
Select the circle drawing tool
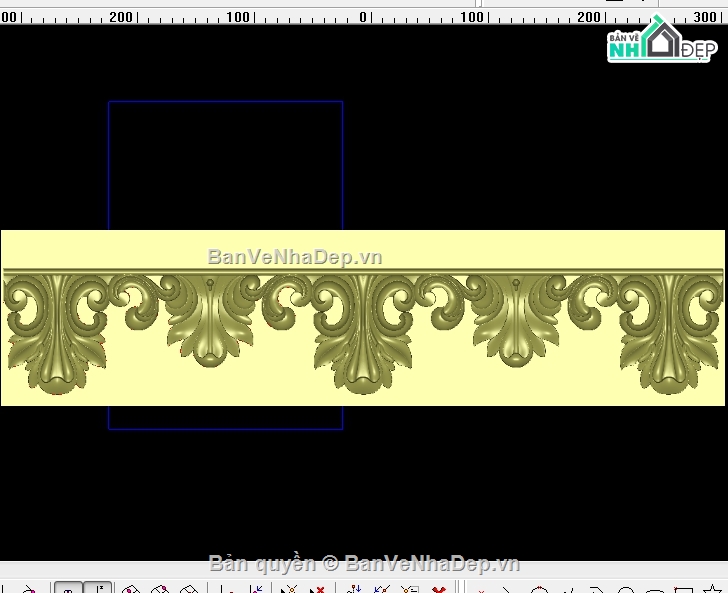(625, 589)
